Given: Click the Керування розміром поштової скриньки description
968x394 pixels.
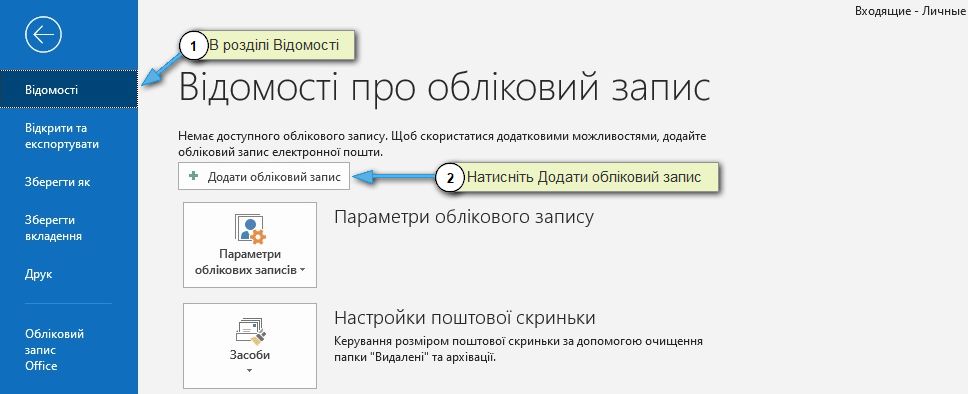Looking at the screenshot, I should (519, 349).
